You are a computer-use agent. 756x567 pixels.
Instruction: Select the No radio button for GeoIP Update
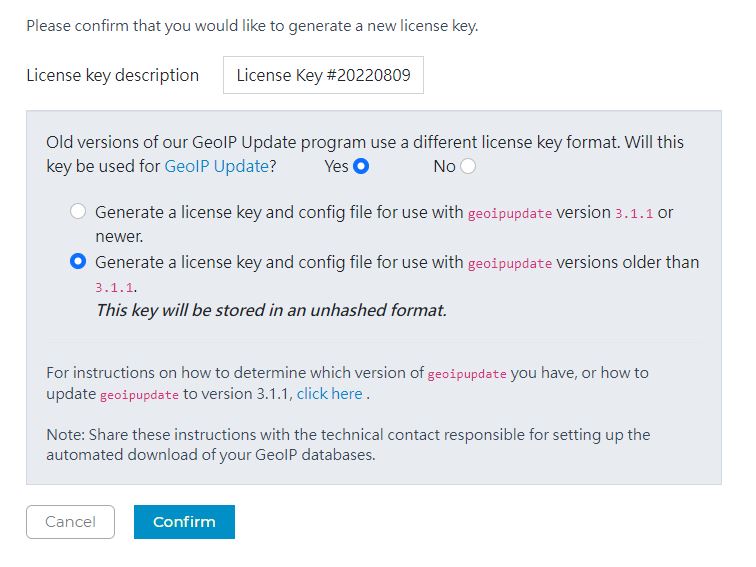click(468, 166)
